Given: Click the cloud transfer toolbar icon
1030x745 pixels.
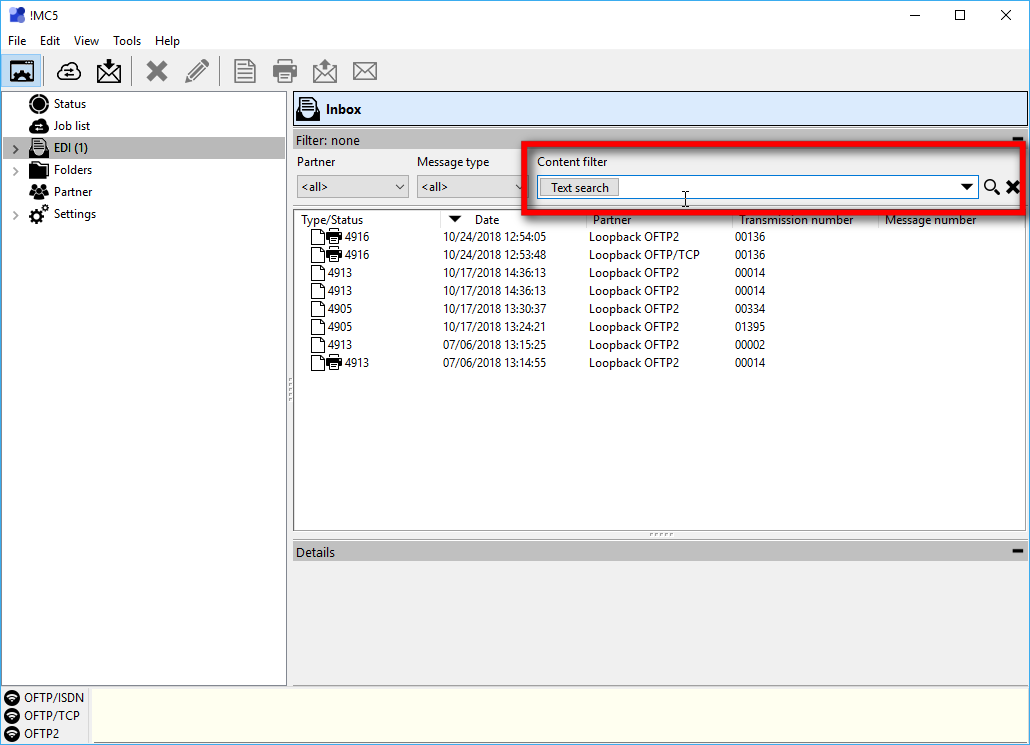Looking at the screenshot, I should 68,71.
